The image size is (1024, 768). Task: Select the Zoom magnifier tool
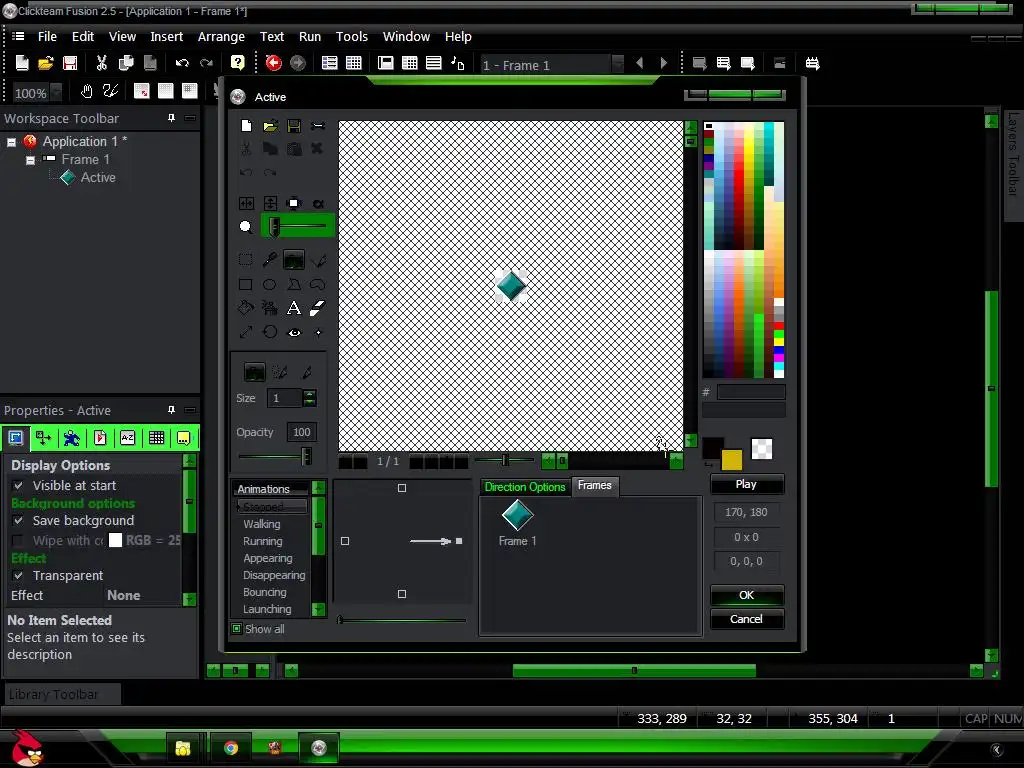click(246, 227)
